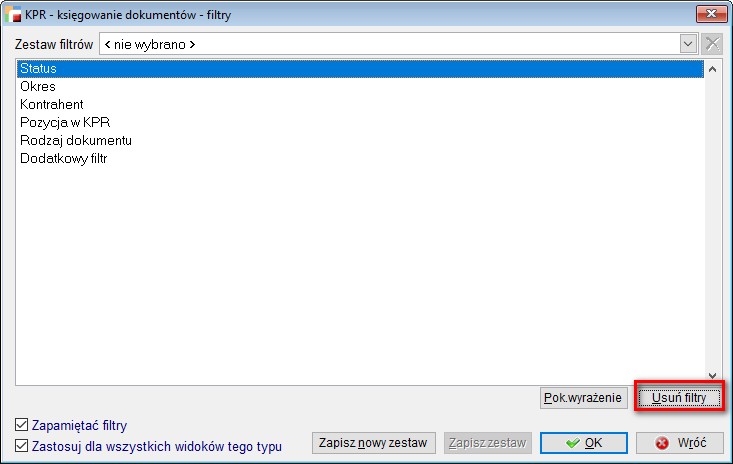Select Pozycja w KPR filter
The width and height of the screenshot is (733, 464).
pos(64,123)
